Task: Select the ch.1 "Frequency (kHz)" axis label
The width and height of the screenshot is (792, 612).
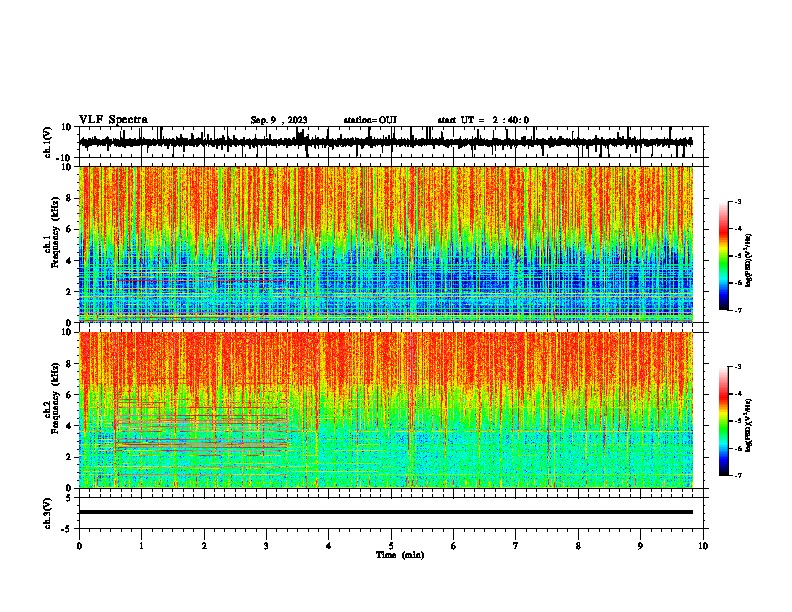Action: click(55, 232)
